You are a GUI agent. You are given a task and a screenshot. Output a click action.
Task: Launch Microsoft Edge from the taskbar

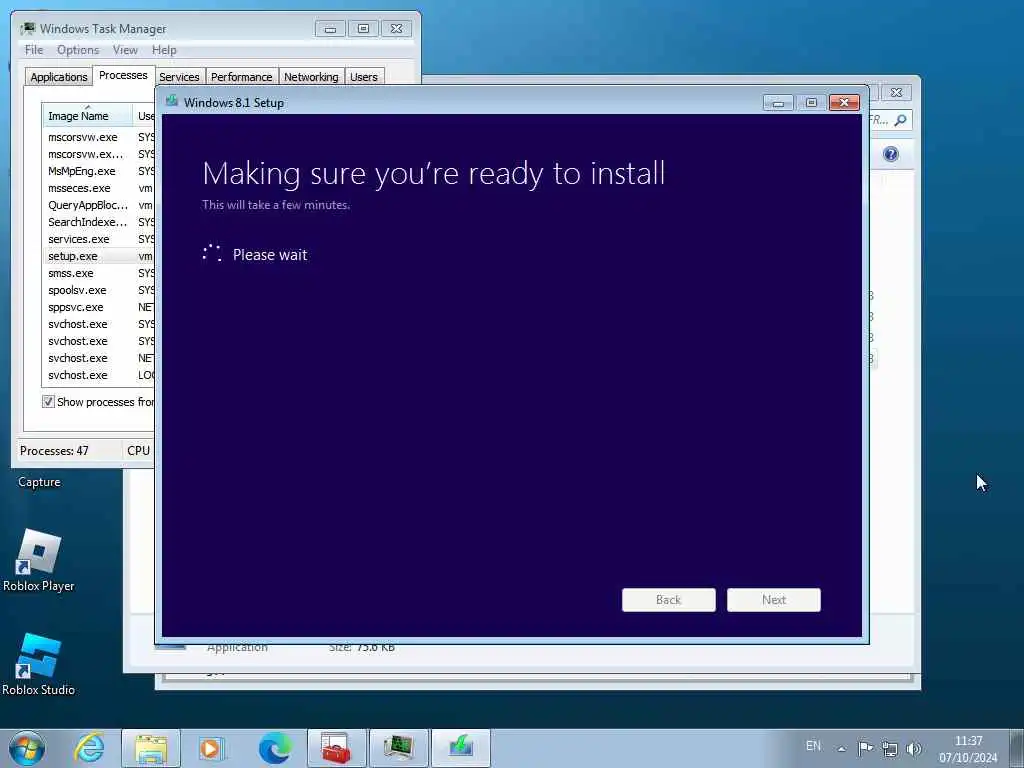pos(275,748)
